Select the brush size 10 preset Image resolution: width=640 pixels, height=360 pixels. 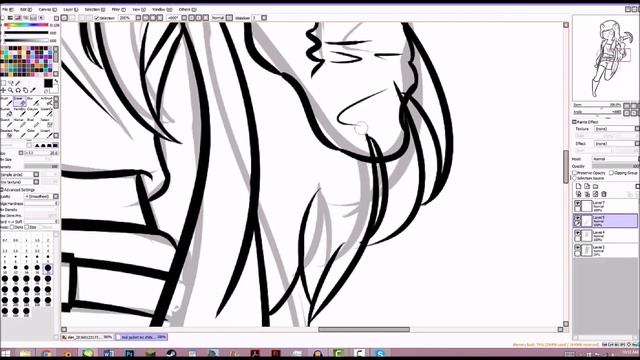5,269
